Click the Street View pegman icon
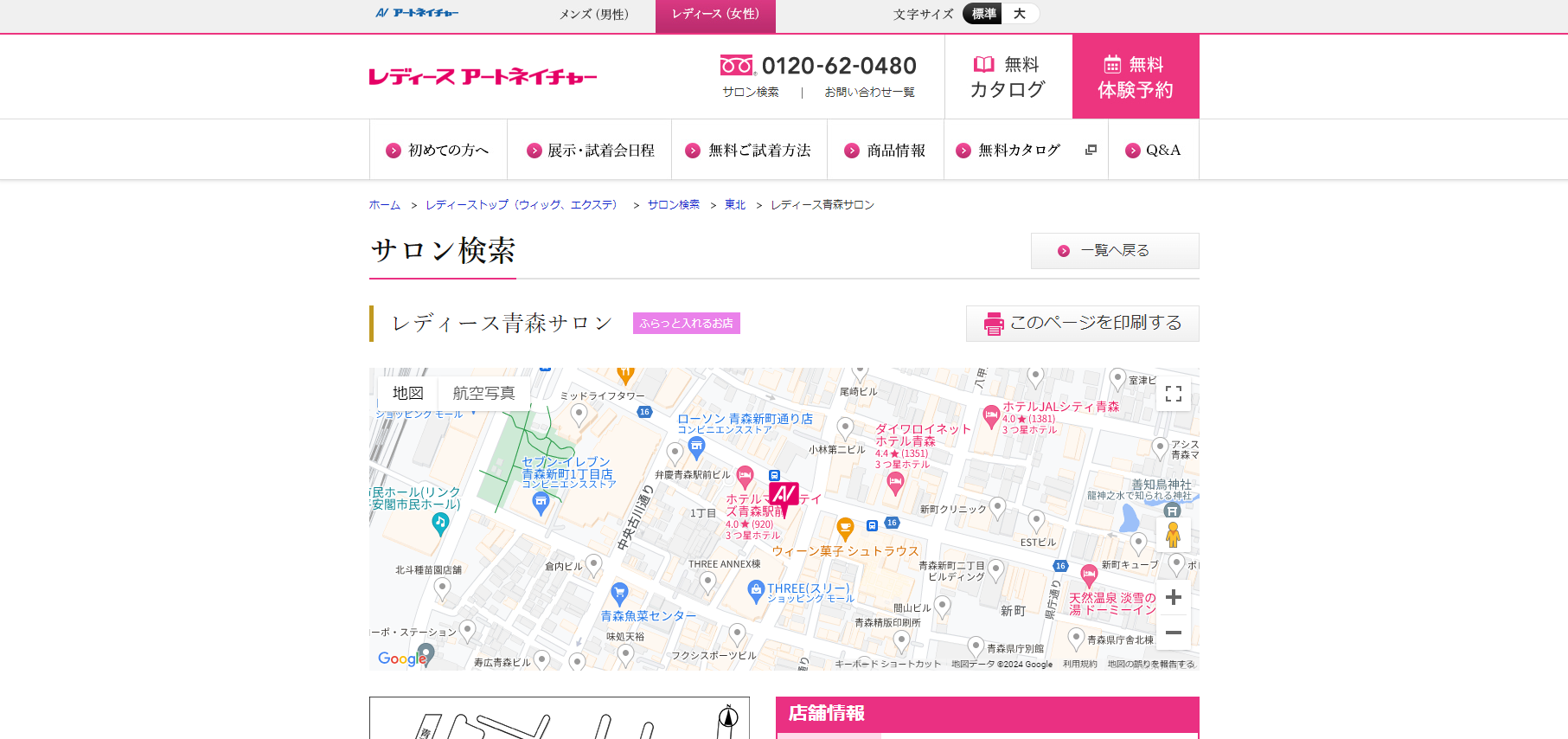This screenshot has width=1568, height=739. 1174,535
